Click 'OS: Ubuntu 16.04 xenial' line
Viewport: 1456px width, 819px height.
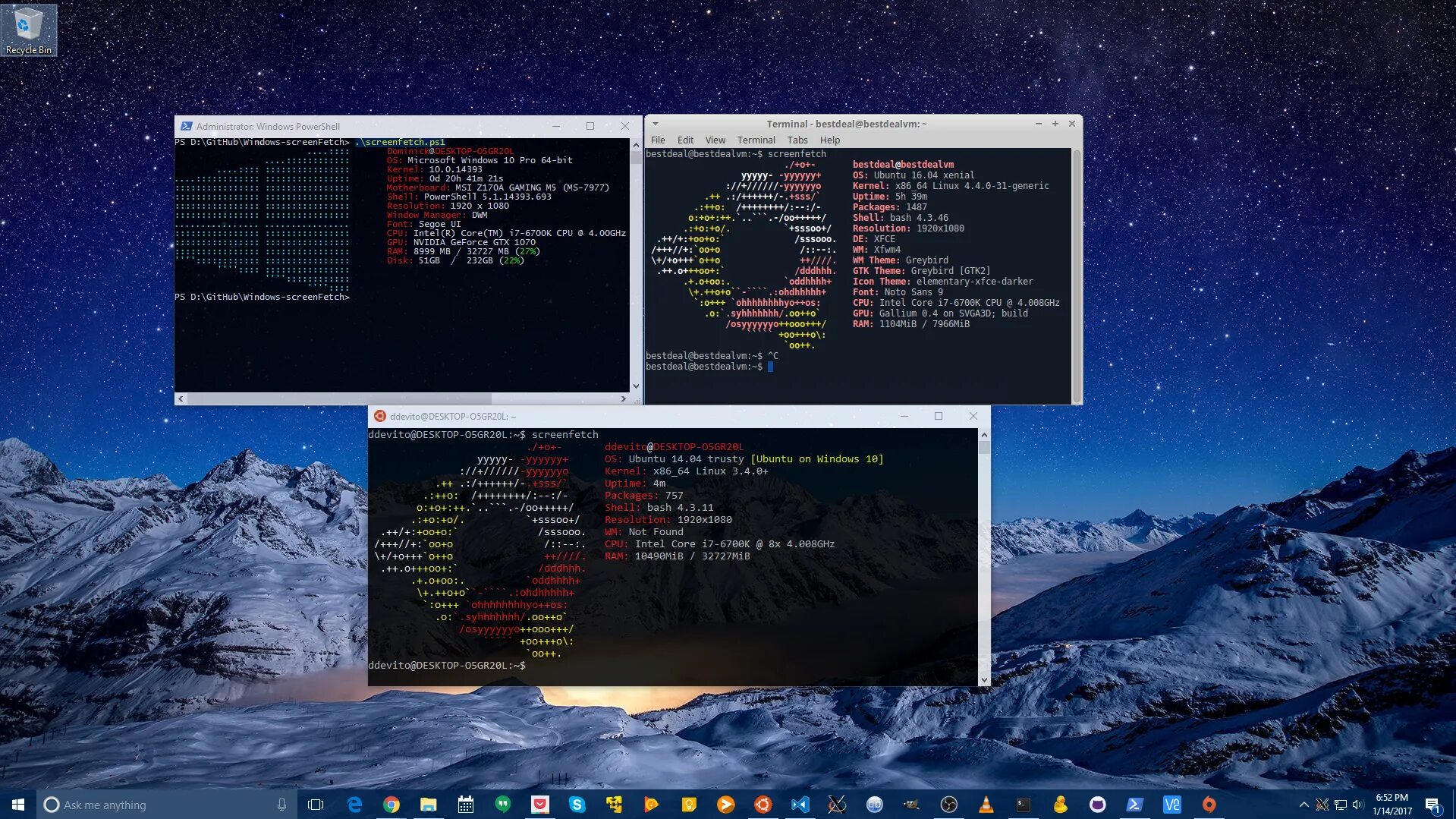point(914,175)
